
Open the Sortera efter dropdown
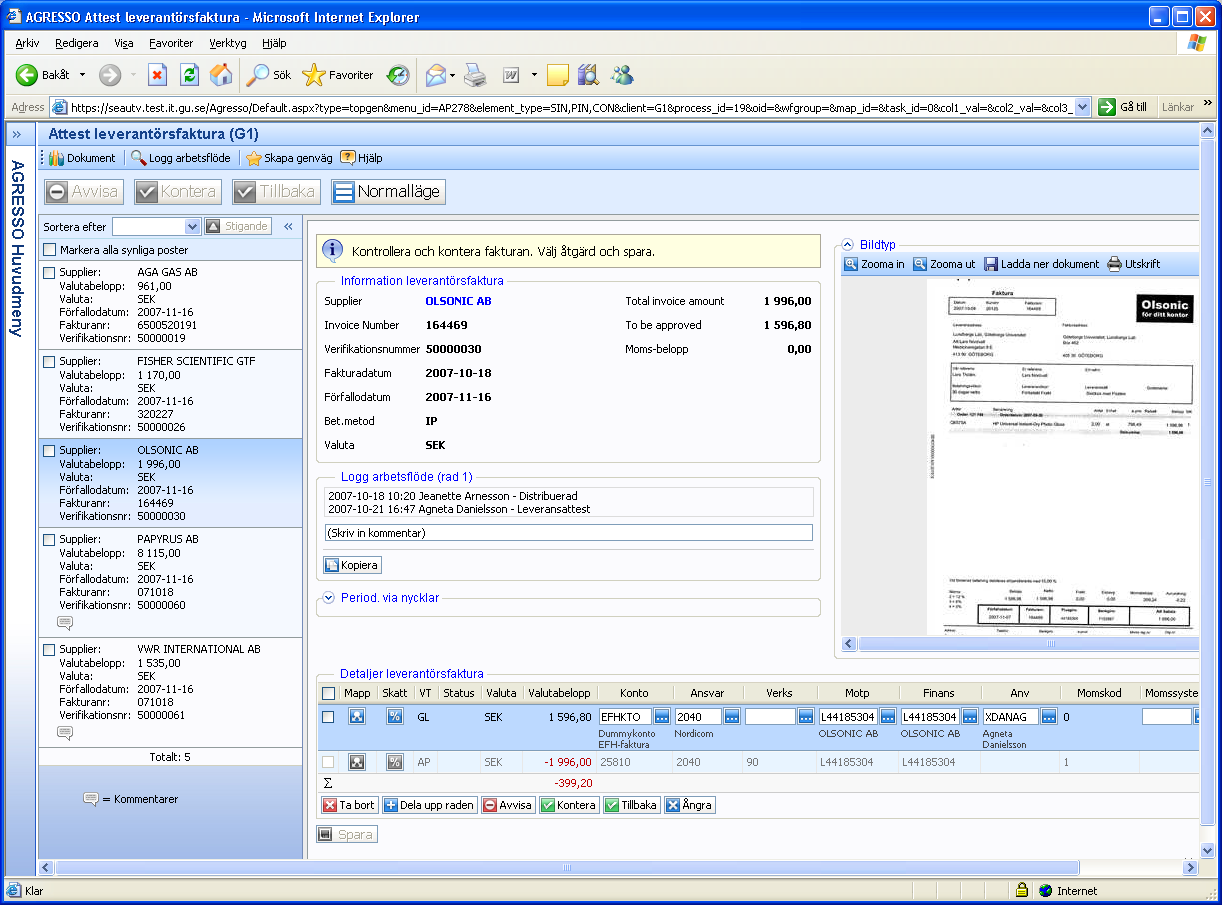157,227
